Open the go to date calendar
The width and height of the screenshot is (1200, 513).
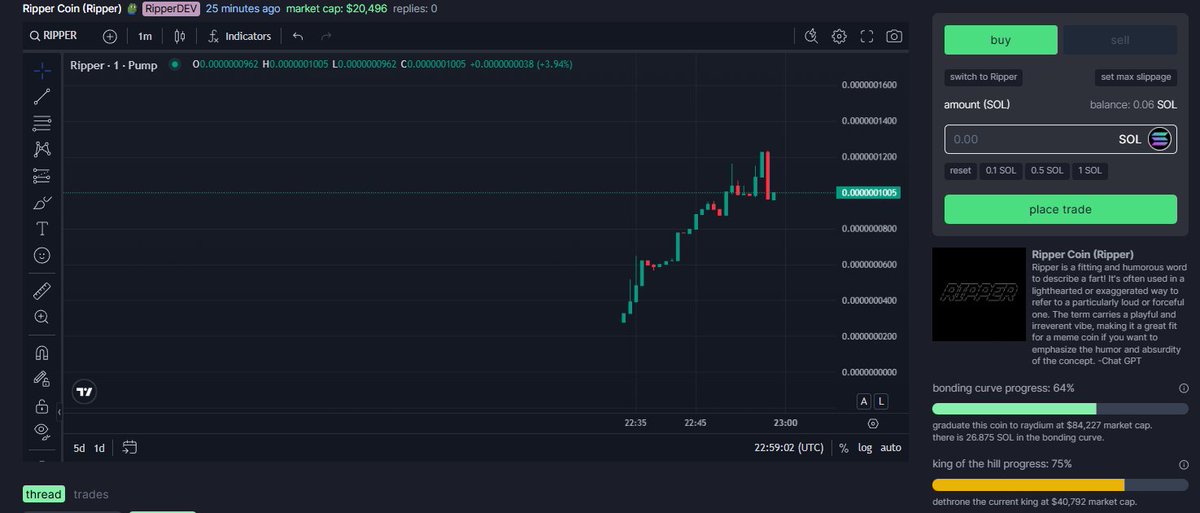click(130, 448)
